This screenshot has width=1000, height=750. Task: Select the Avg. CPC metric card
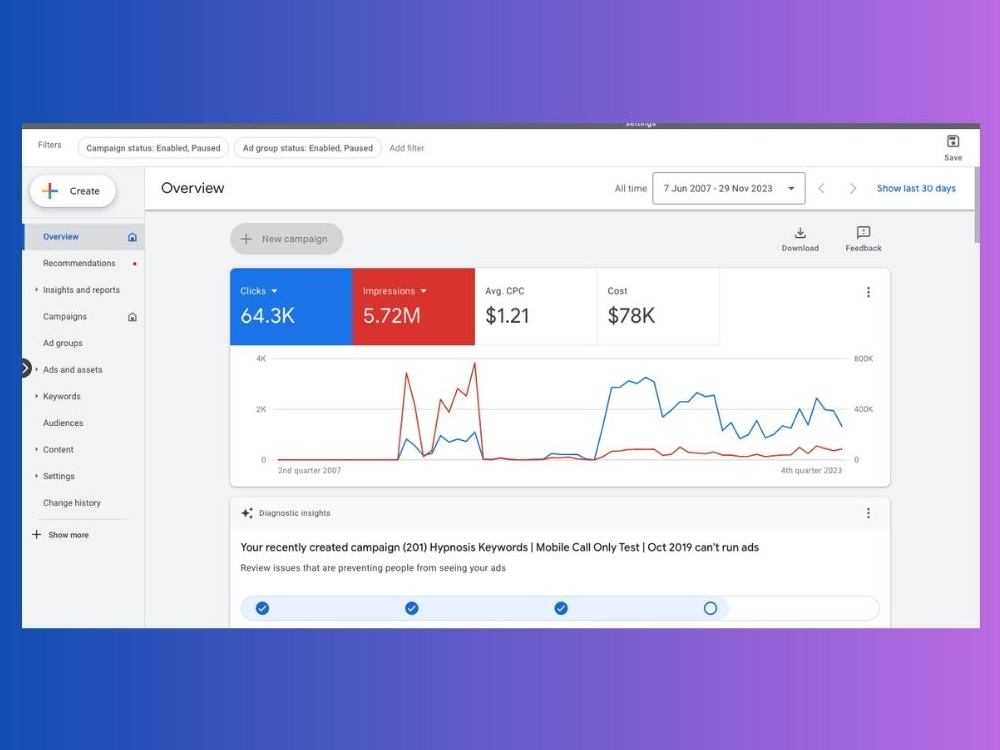536,307
